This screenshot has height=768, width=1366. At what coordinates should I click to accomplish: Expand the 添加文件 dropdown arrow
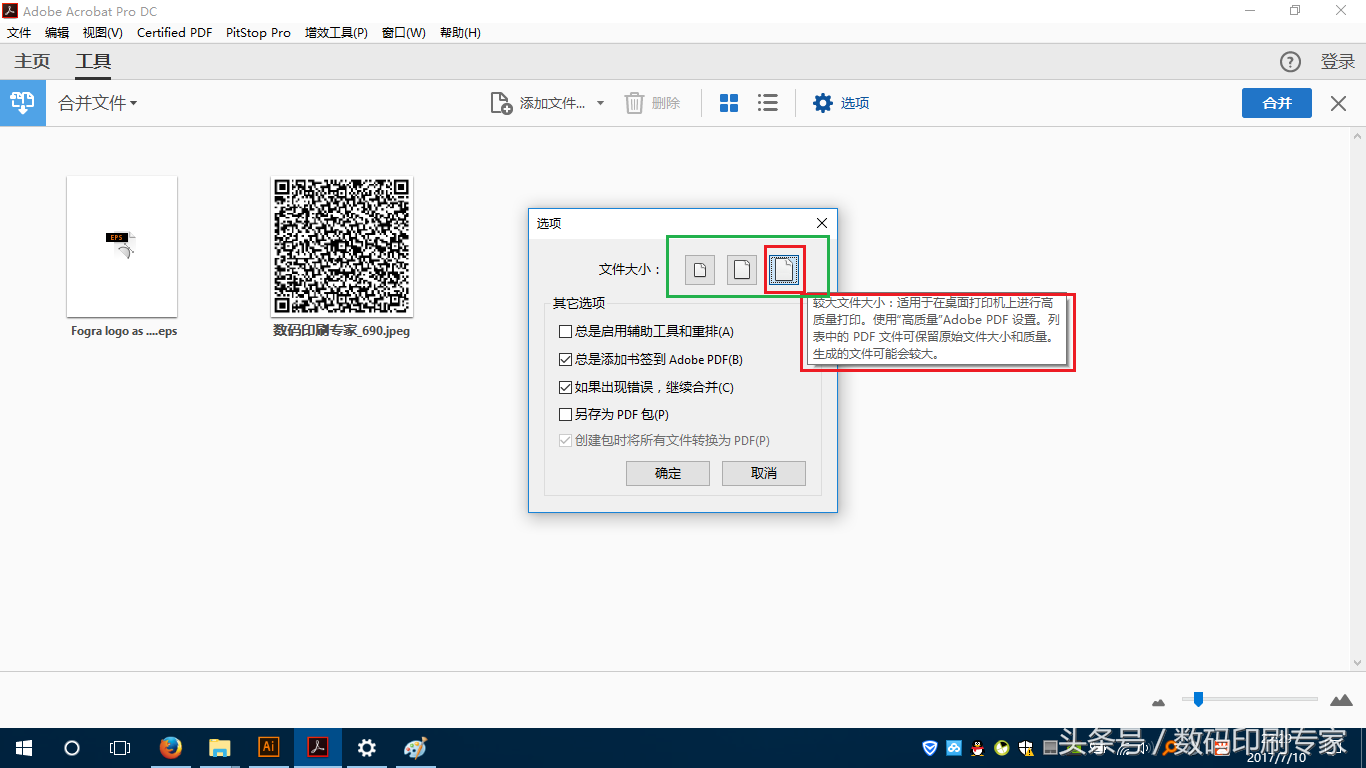click(600, 103)
